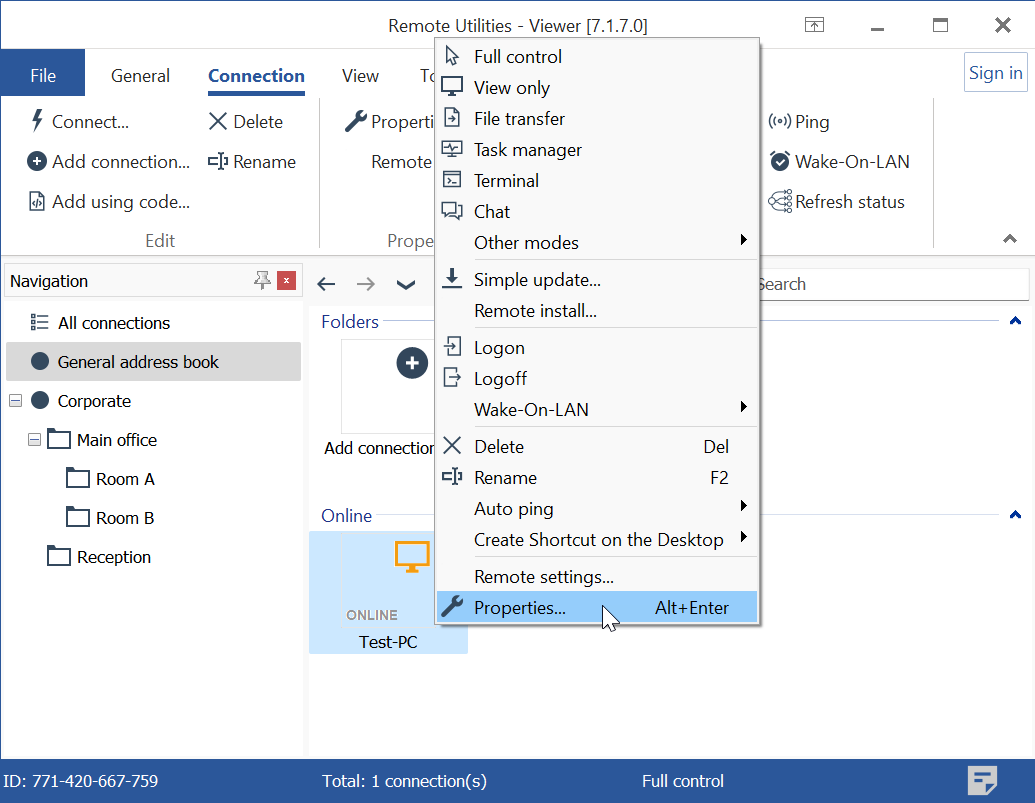Viewport: 1035px width, 803px height.
Task: Click the plus icon to add connection
Action: (x=412, y=363)
